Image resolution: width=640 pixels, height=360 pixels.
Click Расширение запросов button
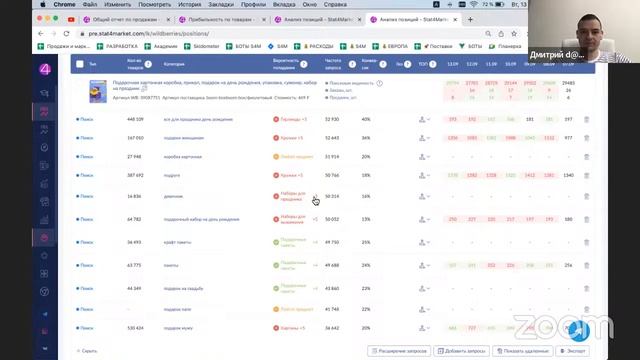click(x=399, y=351)
